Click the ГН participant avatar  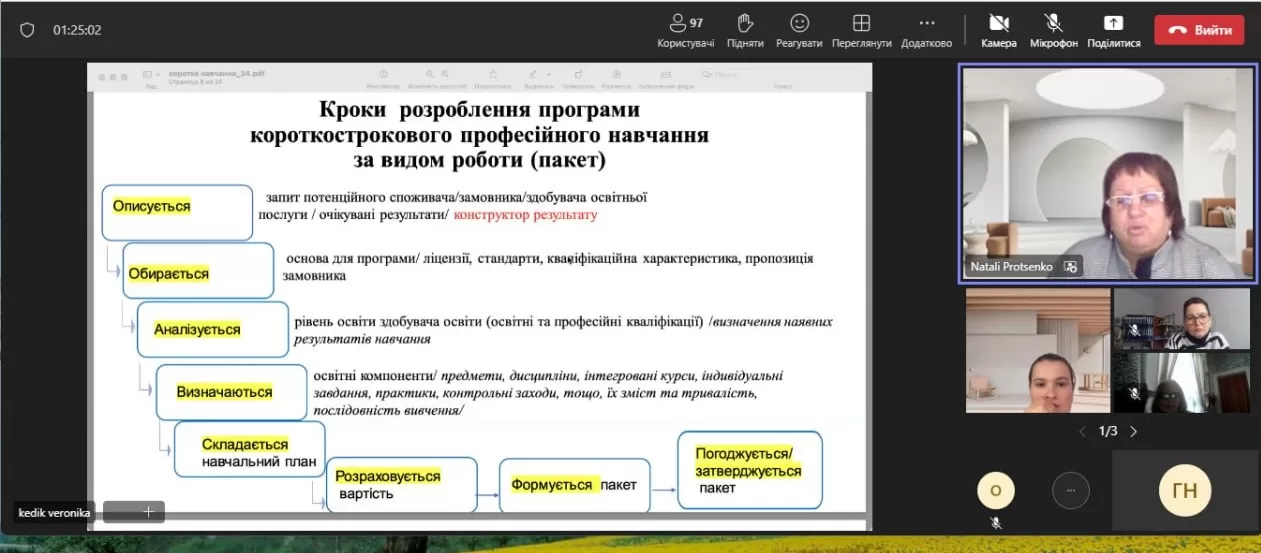coord(1184,490)
